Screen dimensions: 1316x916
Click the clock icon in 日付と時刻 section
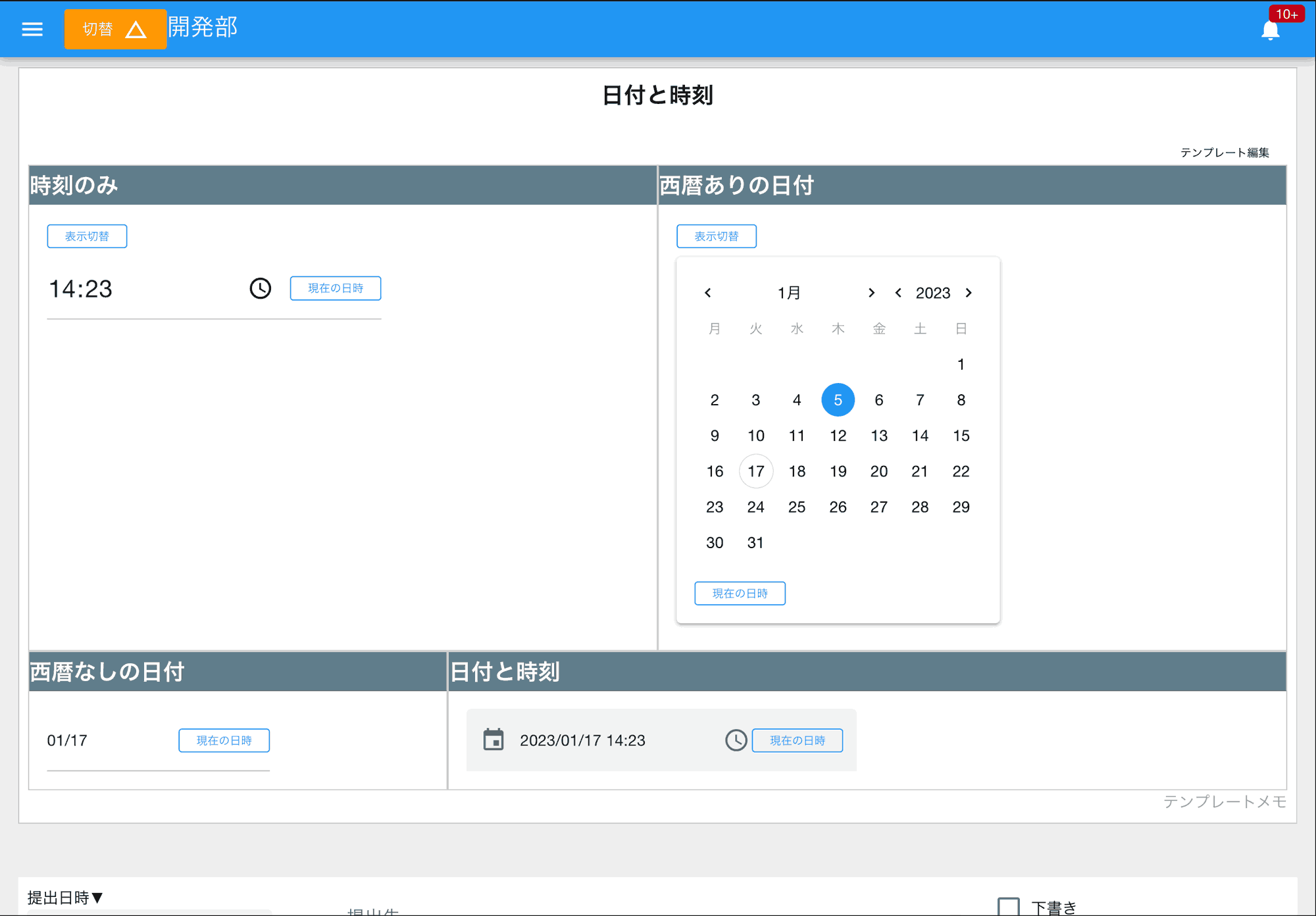(x=735, y=740)
